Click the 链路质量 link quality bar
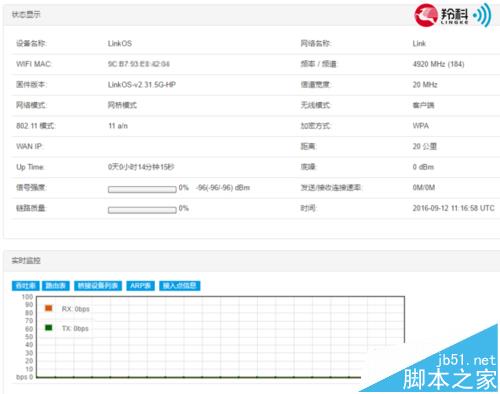This screenshot has height=394, width=500. 142,210
